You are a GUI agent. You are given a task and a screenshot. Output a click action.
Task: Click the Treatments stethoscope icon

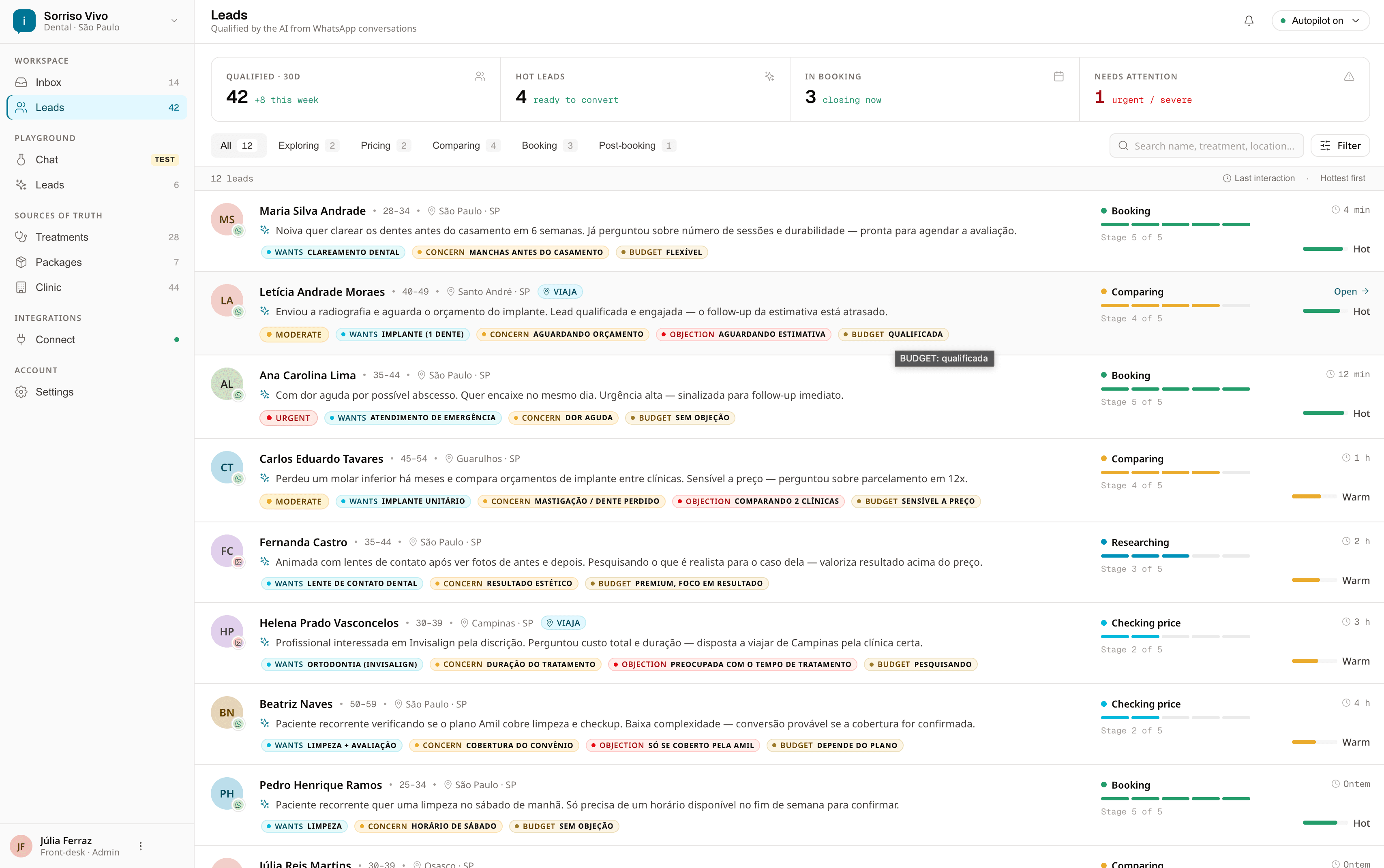21,237
